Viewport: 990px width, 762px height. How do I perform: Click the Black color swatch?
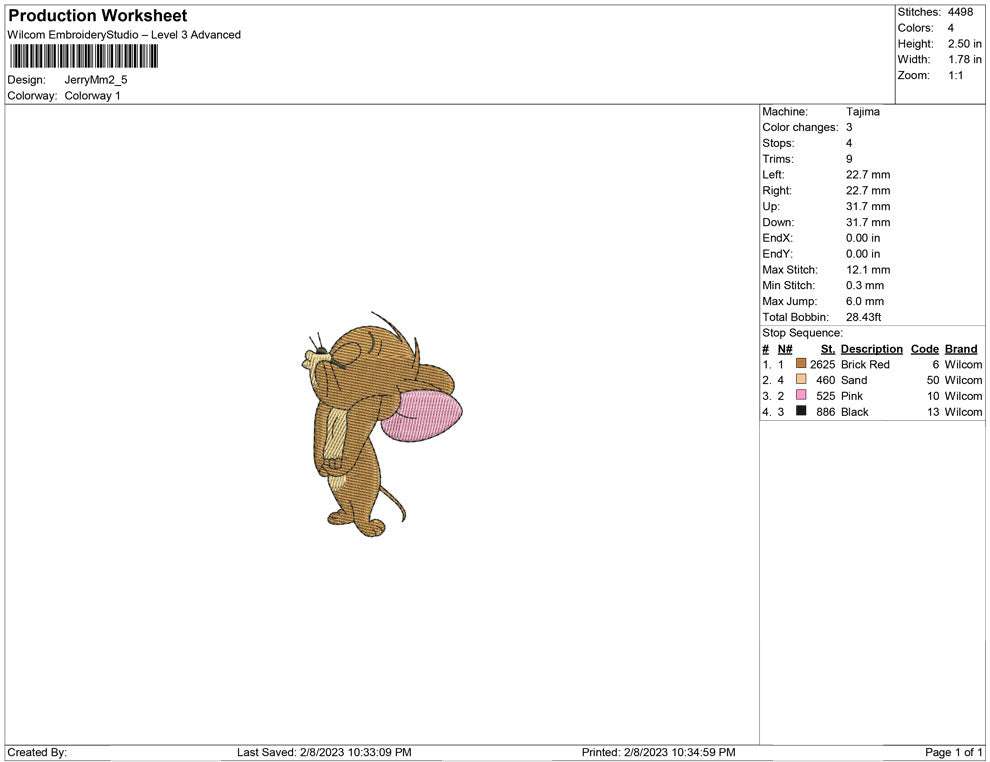tap(801, 411)
